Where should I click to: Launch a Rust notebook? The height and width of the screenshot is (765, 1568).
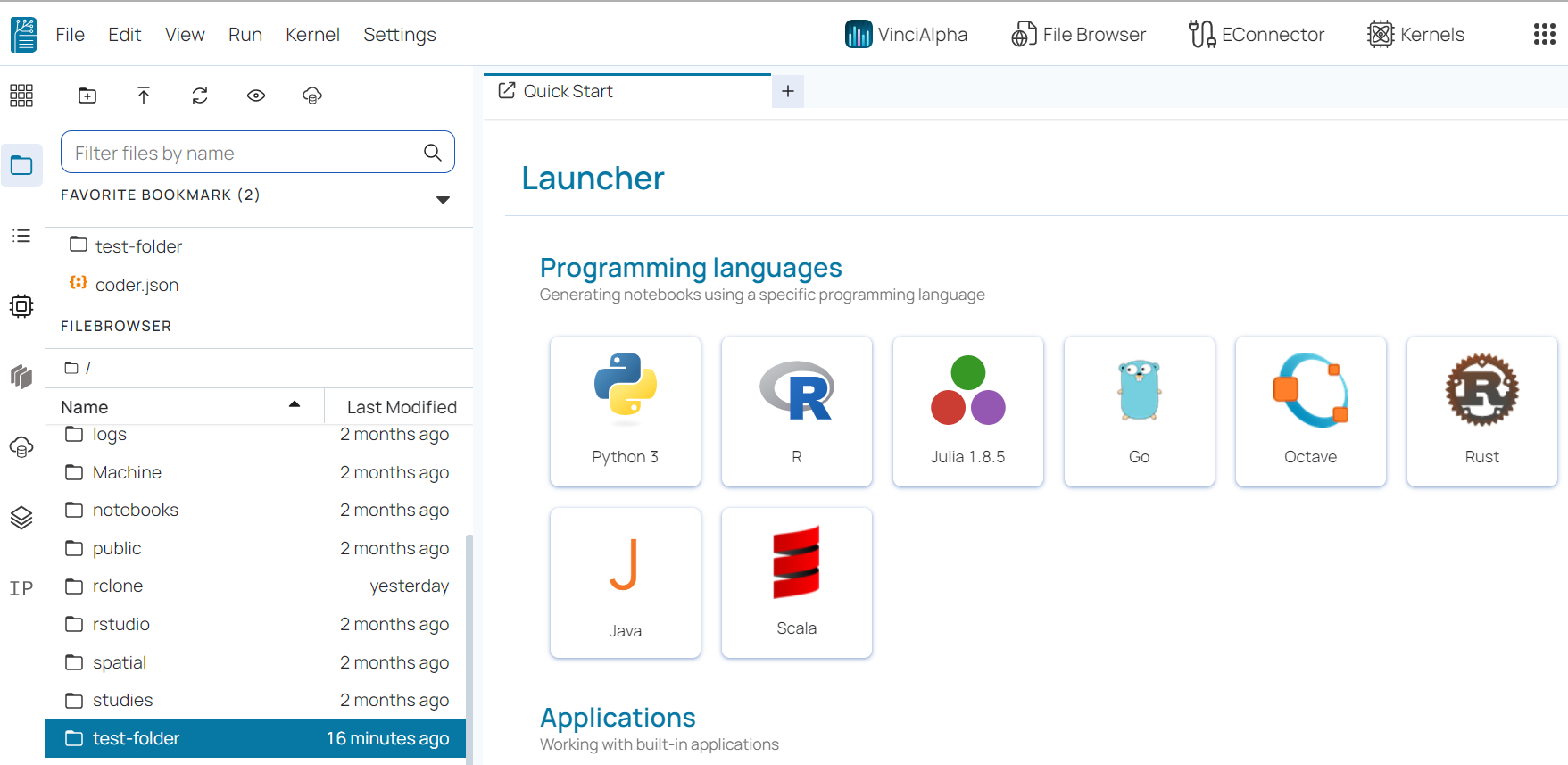click(1482, 412)
